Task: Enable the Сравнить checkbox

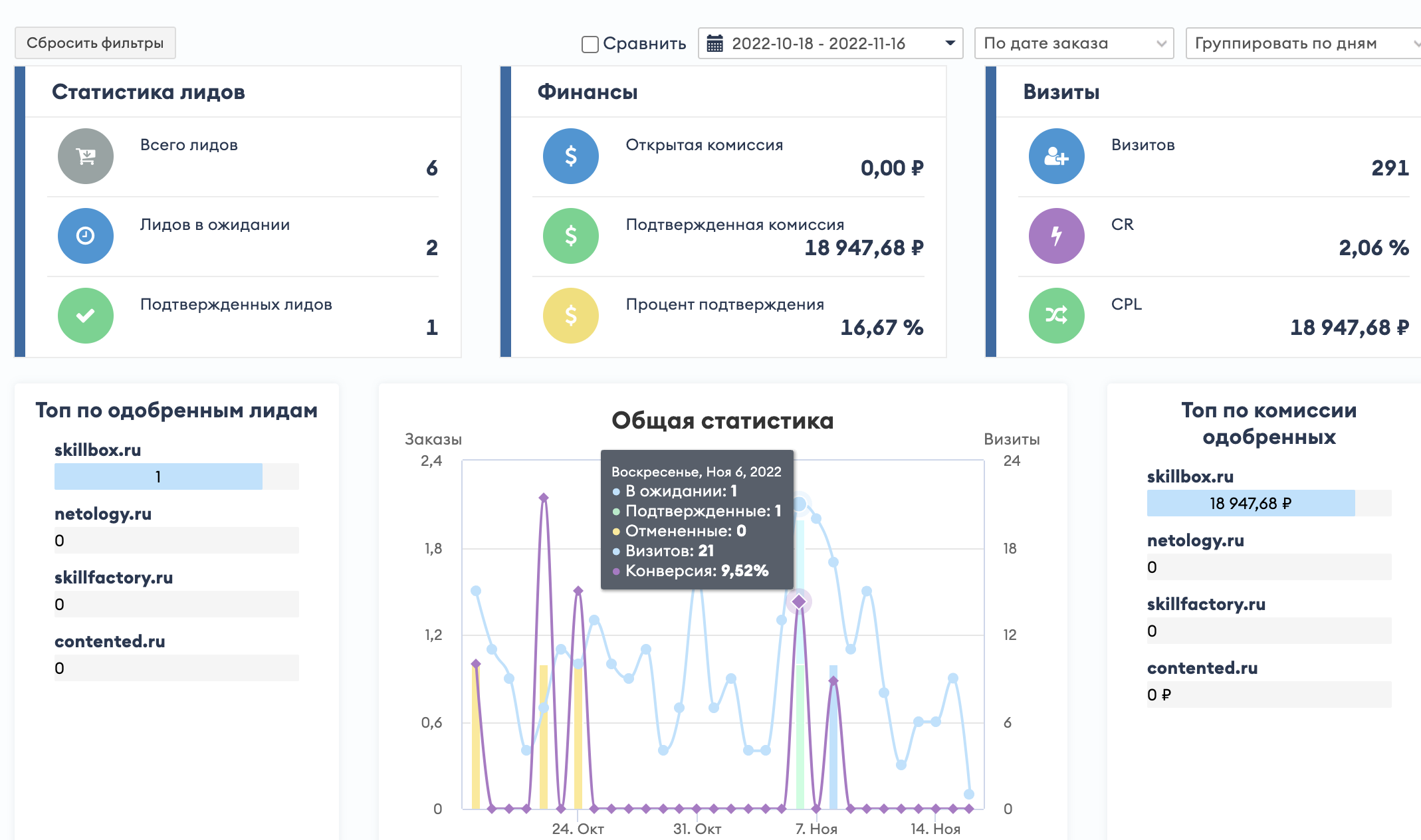Action: [590, 45]
